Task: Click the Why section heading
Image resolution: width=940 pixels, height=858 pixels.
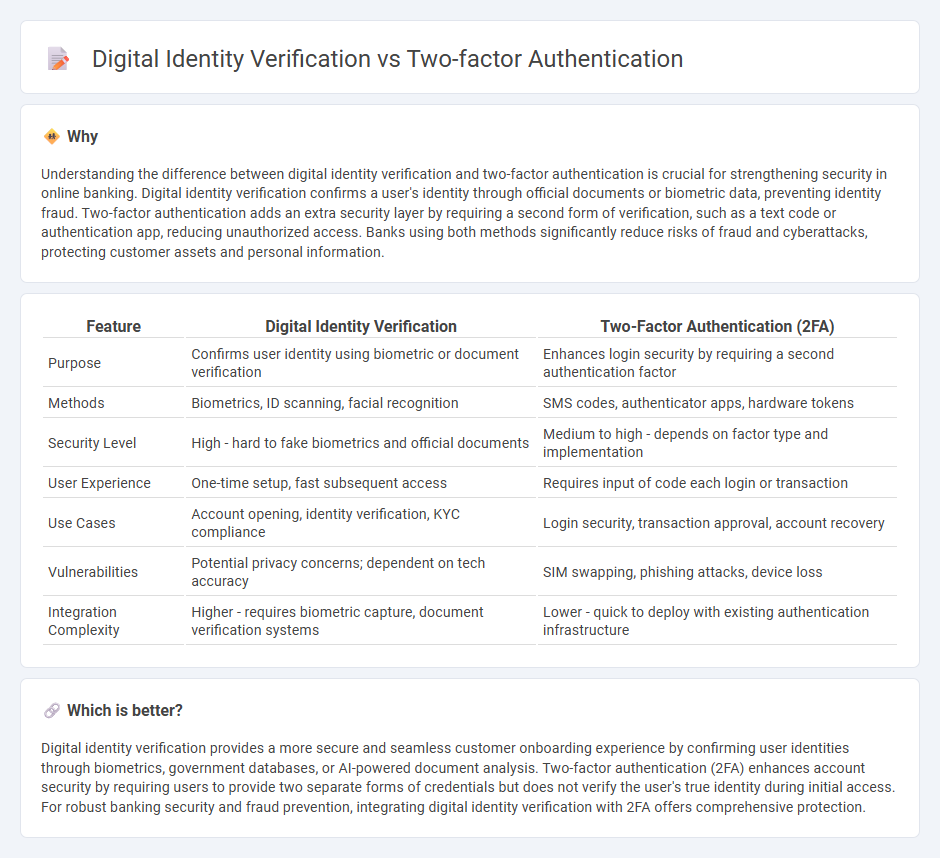Action: [x=82, y=137]
